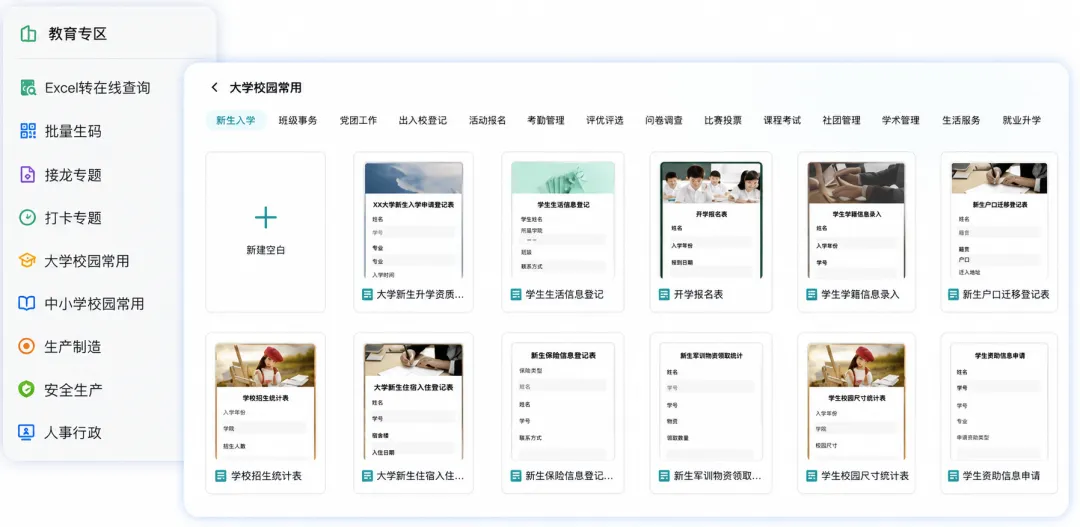1080x527 pixels.
Task: Click the 批量生码 QR code icon
Action: pyautogui.click(x=28, y=131)
